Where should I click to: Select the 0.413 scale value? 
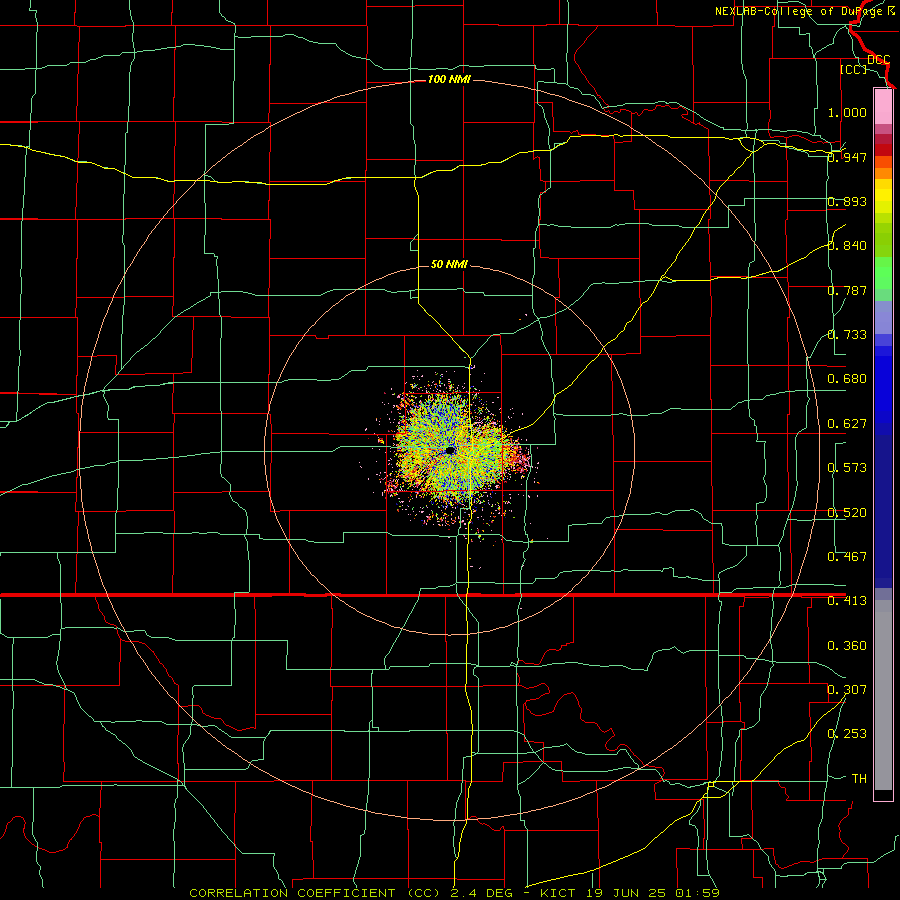(x=847, y=601)
